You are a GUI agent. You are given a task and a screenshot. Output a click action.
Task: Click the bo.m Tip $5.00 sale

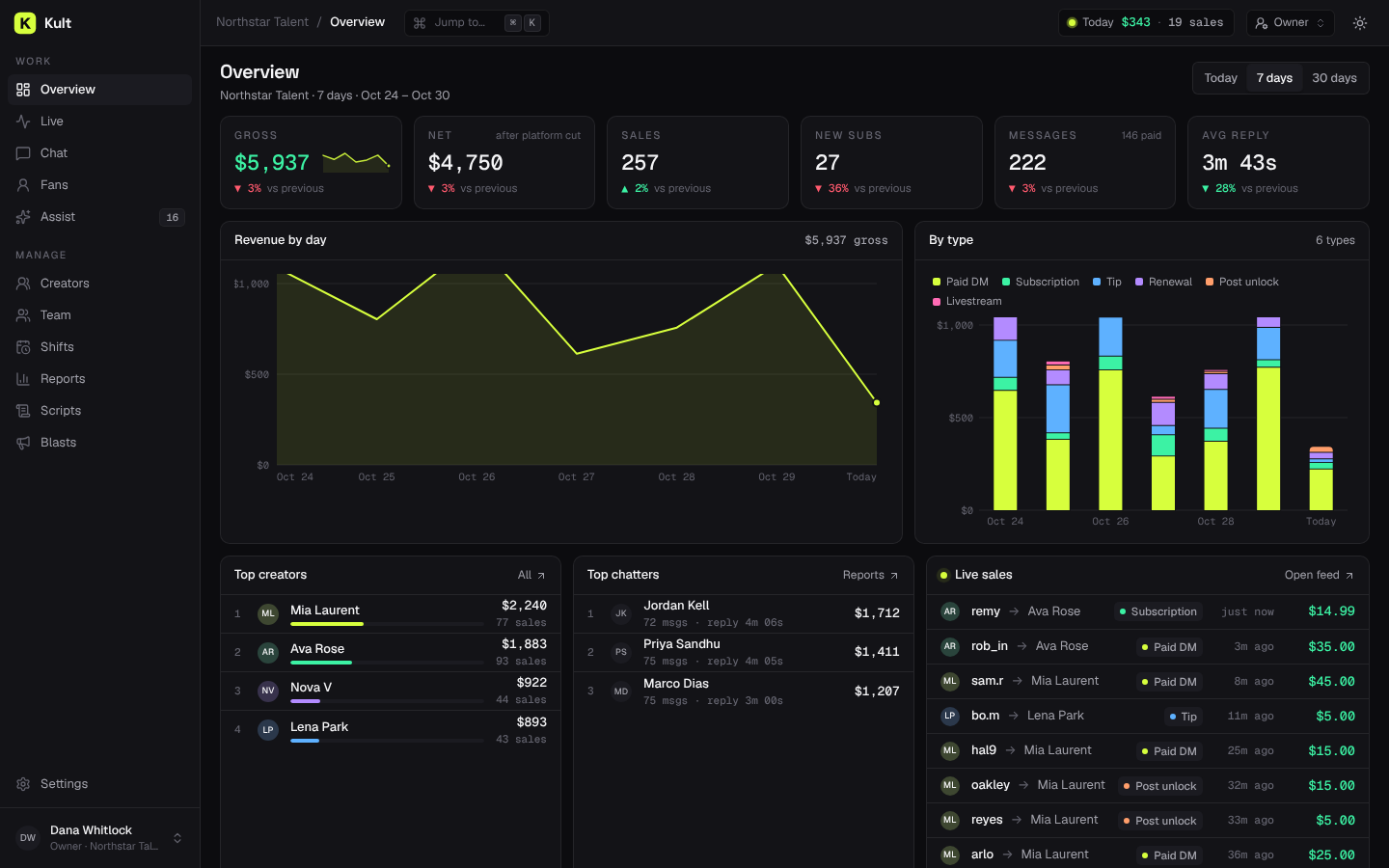tap(1148, 716)
